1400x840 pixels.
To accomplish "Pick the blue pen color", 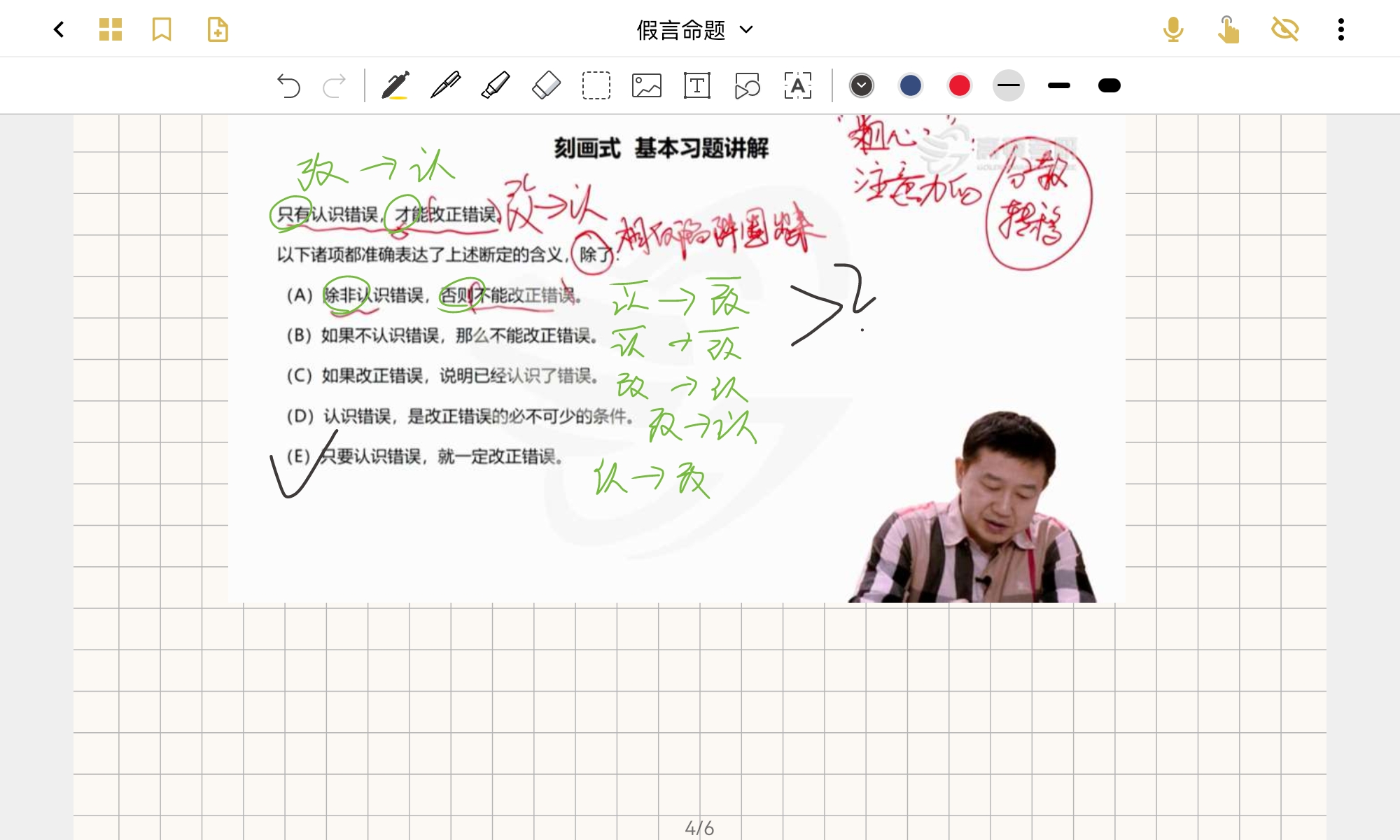I will tap(911, 85).
